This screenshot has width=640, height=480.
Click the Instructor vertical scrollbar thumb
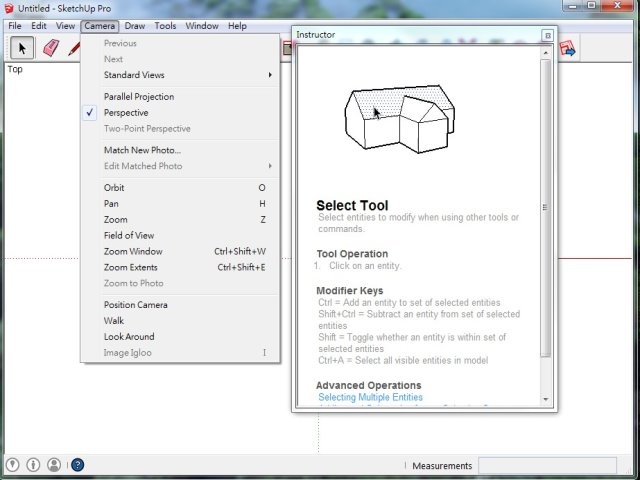click(x=545, y=208)
